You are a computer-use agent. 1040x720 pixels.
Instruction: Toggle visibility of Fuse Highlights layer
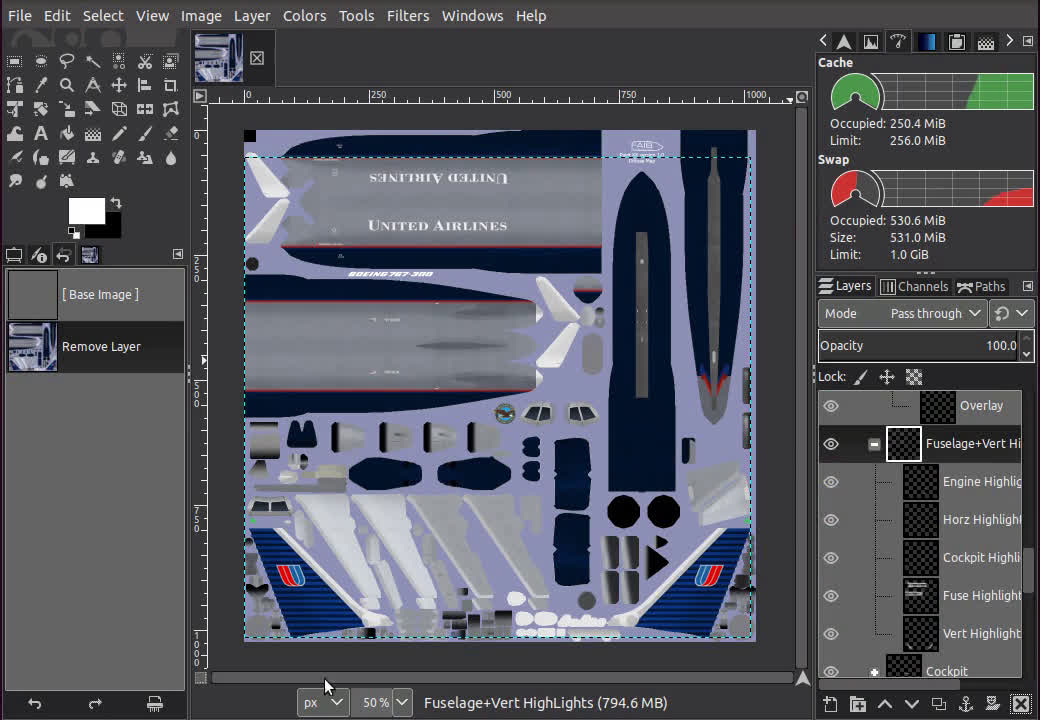pos(831,596)
